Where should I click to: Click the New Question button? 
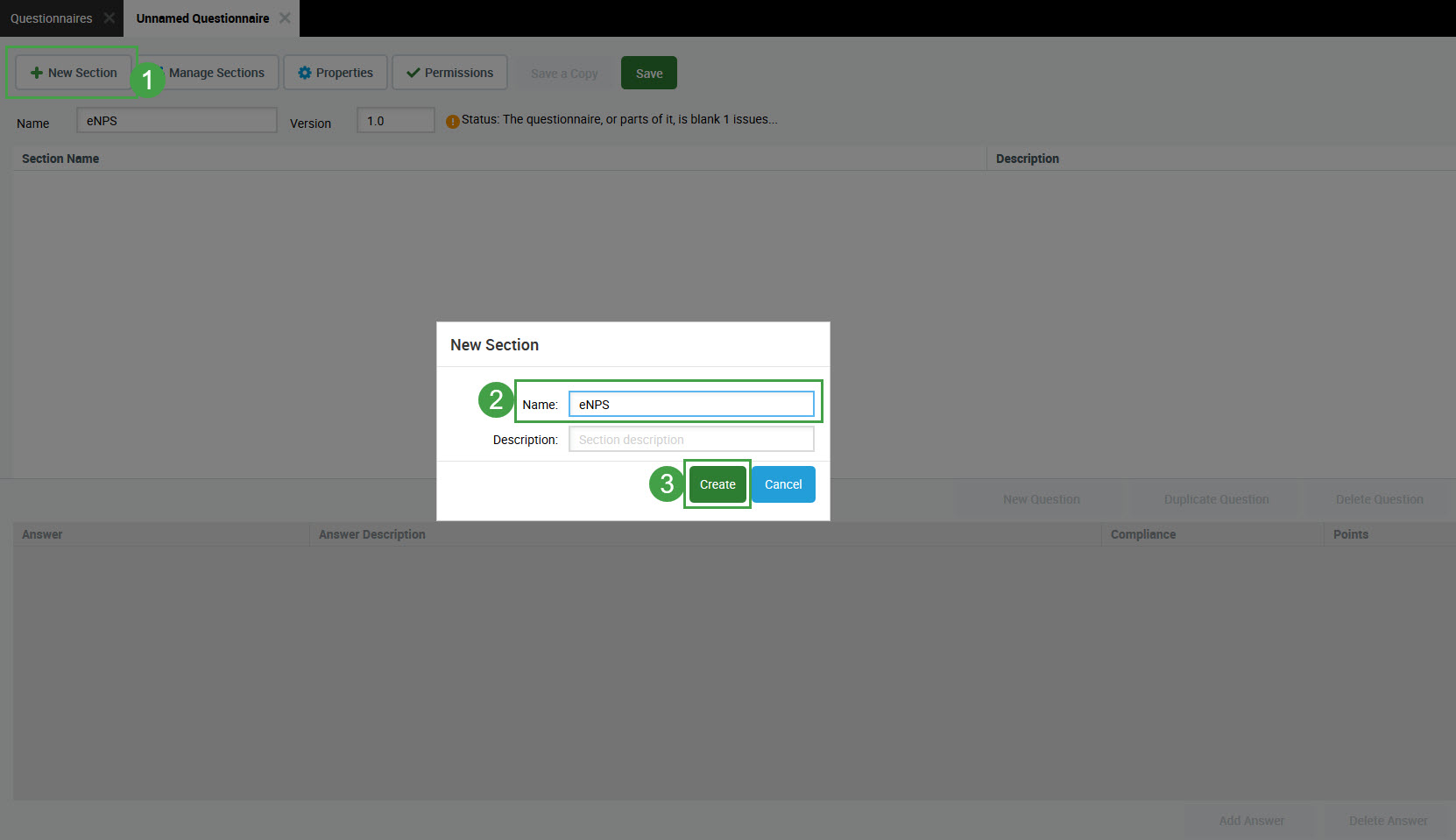tap(1041, 499)
